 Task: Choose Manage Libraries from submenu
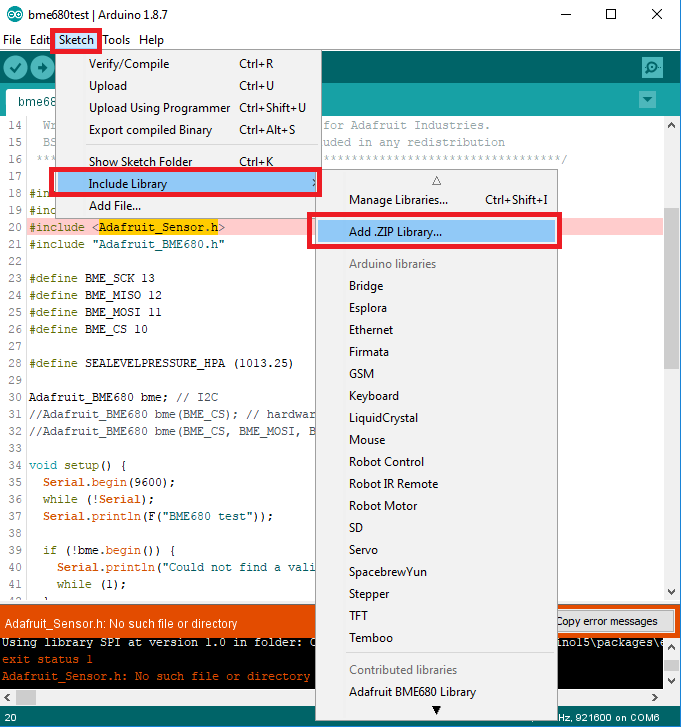tap(398, 200)
